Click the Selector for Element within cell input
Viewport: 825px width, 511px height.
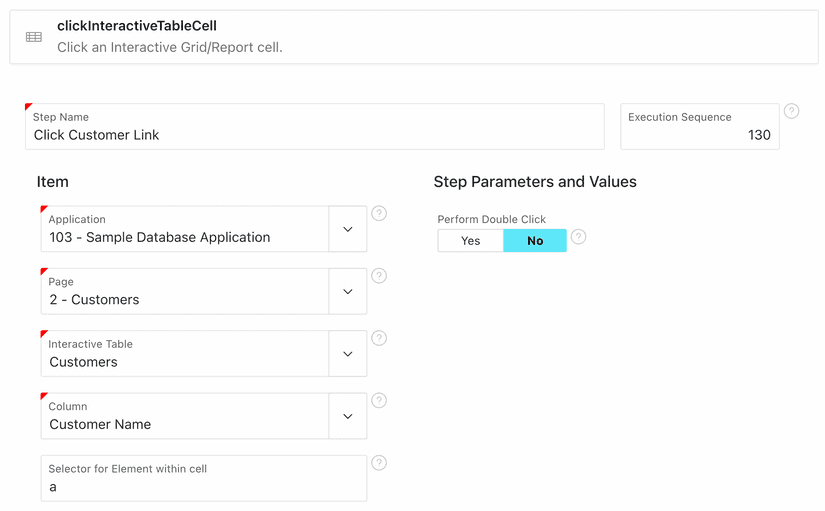click(203, 487)
